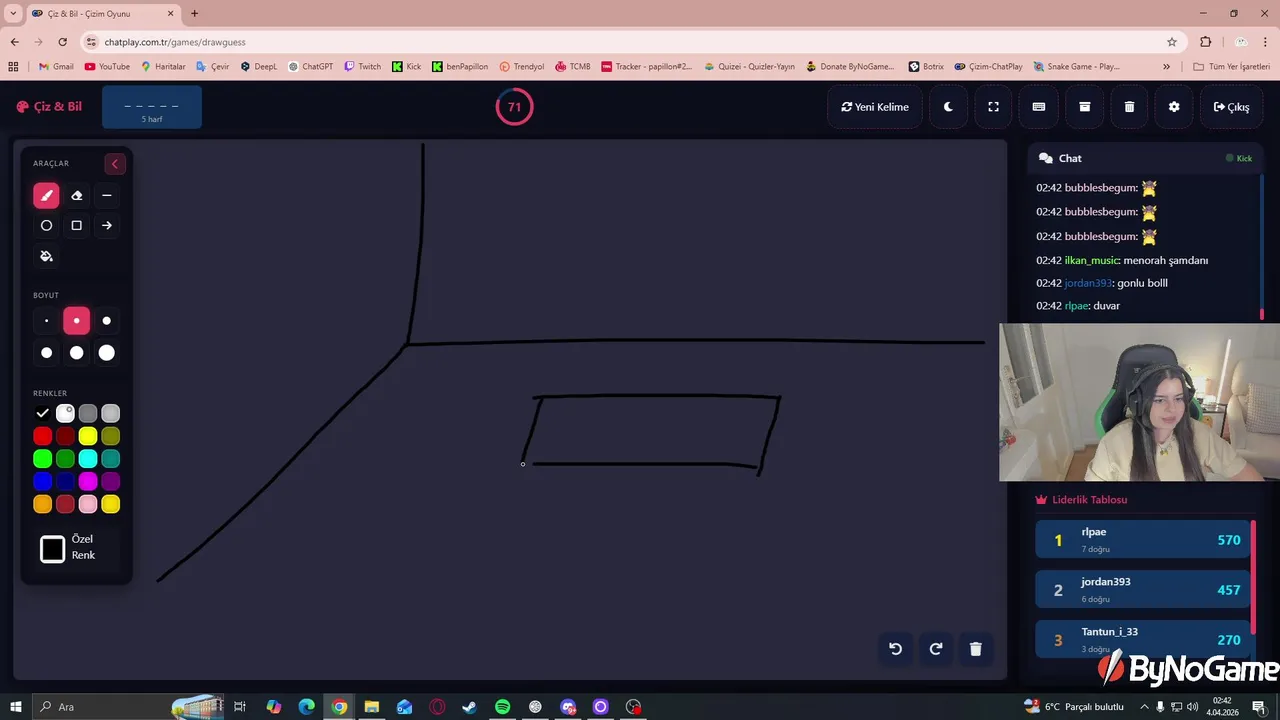Screen dimensions: 1280x720
Task: Click the 5 harf word hint box
Action: (152, 107)
